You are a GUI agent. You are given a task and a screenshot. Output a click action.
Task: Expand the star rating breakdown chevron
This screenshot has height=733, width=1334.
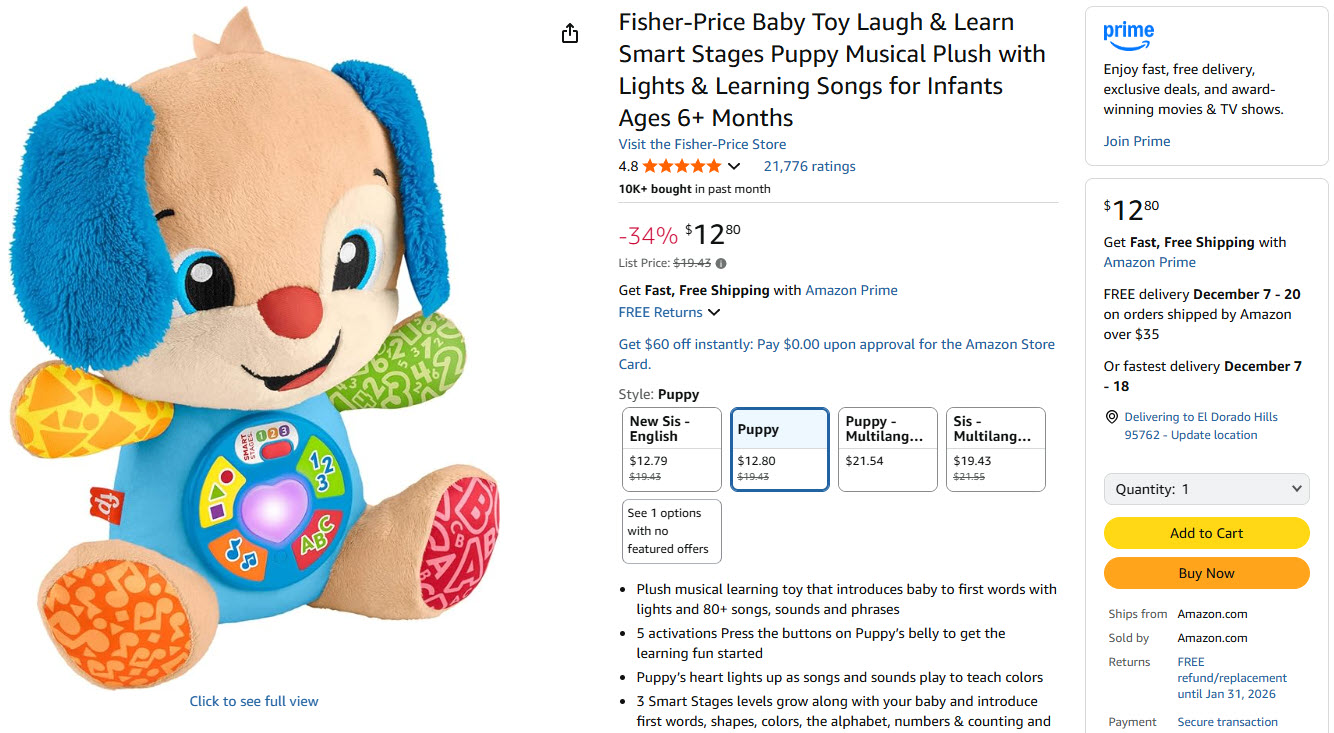[x=734, y=167]
